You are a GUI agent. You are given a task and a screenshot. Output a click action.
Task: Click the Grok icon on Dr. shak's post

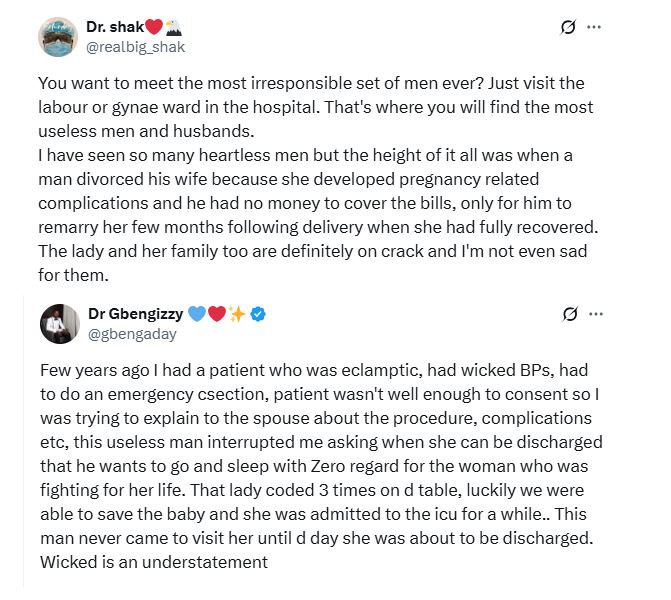pyautogui.click(x=569, y=27)
